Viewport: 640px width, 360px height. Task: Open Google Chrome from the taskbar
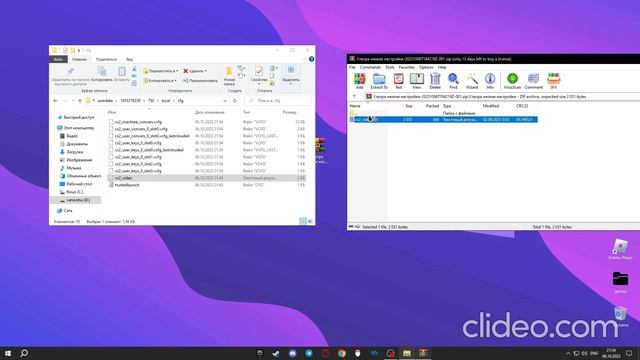[x=341, y=353]
